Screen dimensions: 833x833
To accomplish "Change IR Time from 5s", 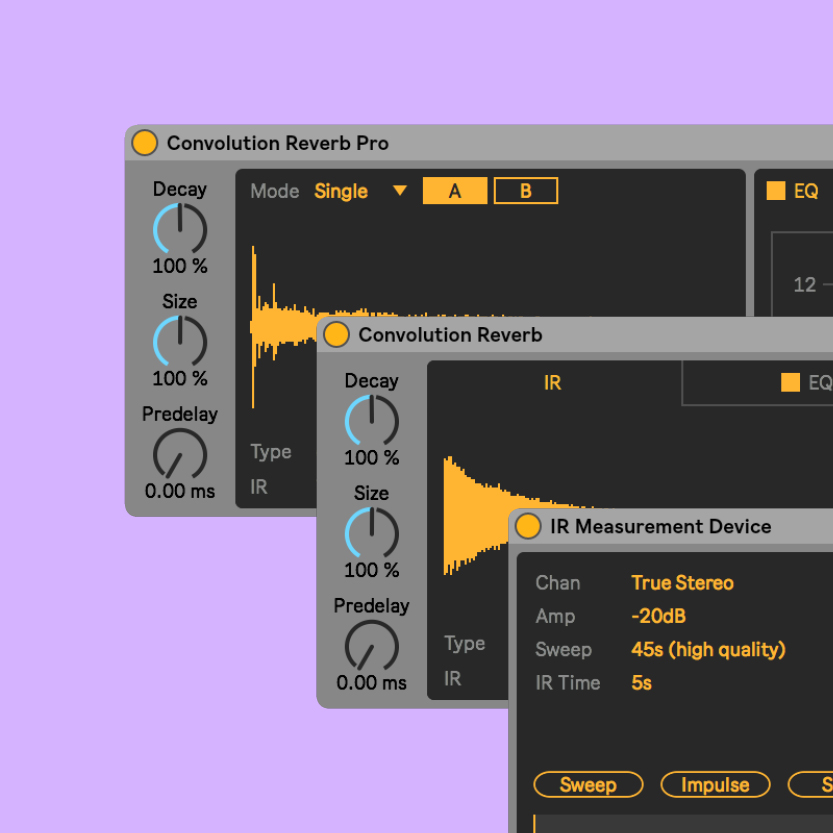I will coord(641,684).
